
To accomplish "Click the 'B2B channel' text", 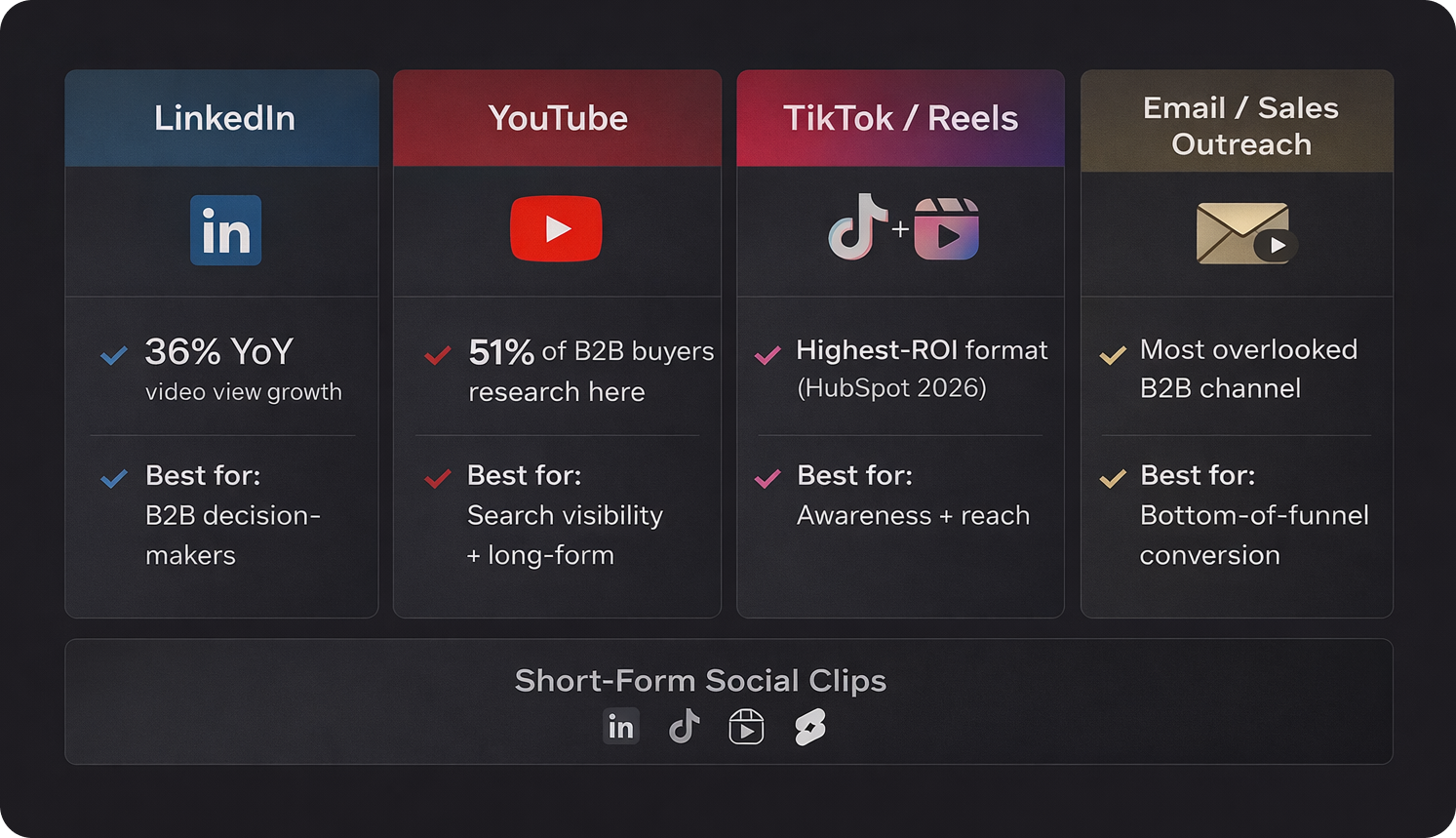I will (1221, 388).
